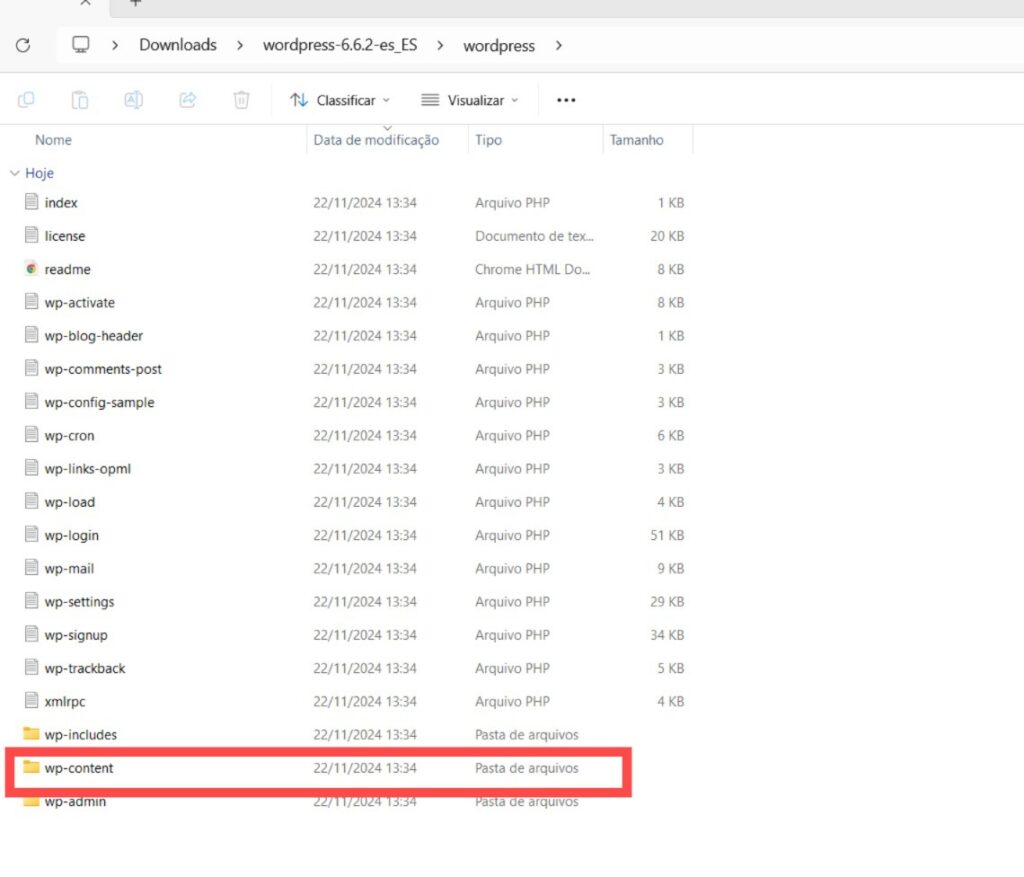Open the Classificar sort dropdown
Viewport: 1024px width, 877px height.
(x=339, y=100)
